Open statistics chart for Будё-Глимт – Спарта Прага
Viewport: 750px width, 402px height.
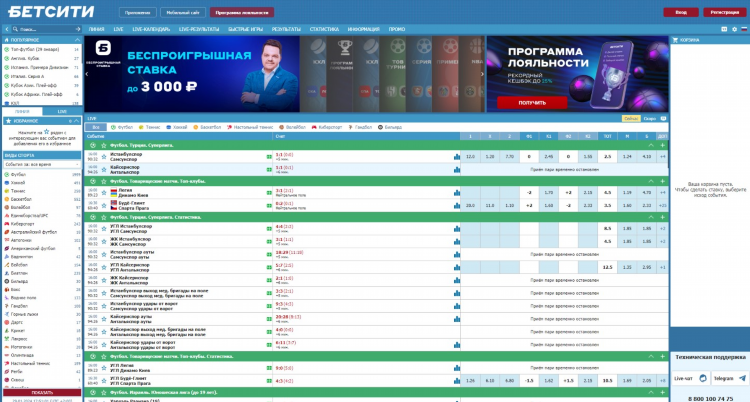point(457,206)
